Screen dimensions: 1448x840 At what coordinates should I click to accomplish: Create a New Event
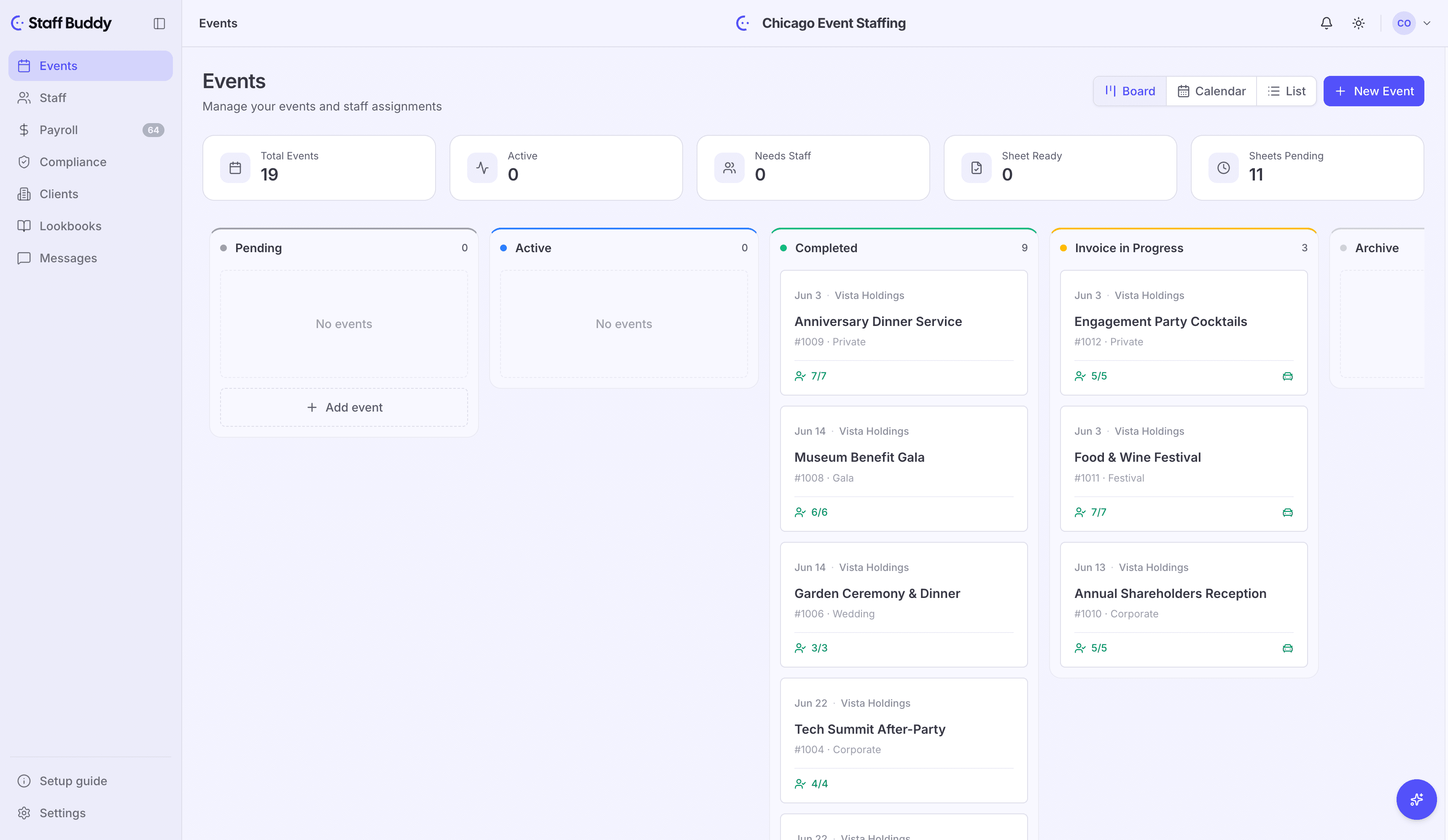tap(1373, 91)
